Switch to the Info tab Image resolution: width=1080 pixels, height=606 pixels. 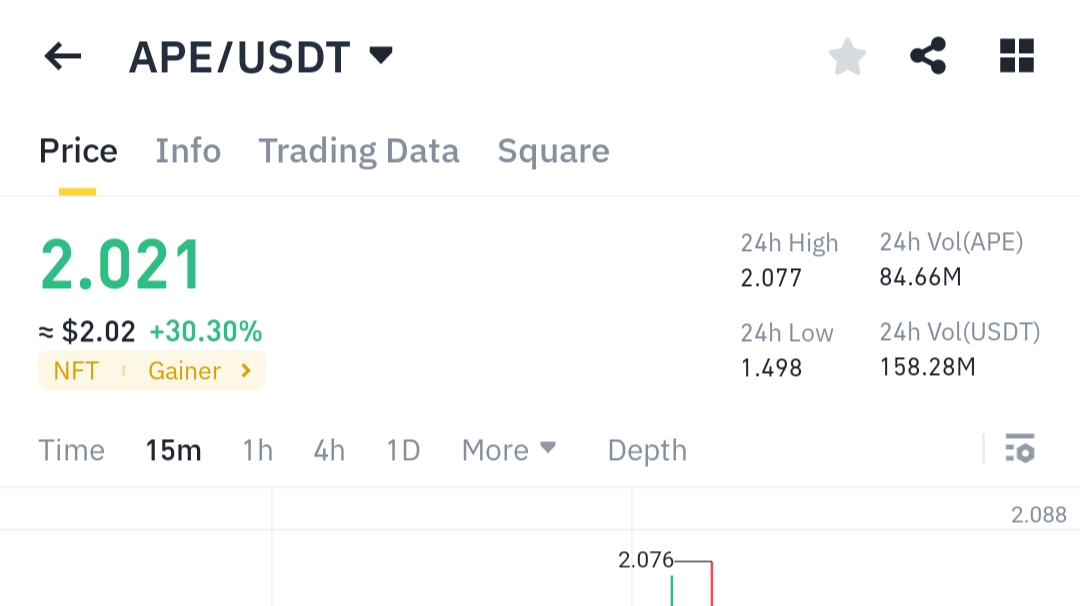[x=188, y=151]
